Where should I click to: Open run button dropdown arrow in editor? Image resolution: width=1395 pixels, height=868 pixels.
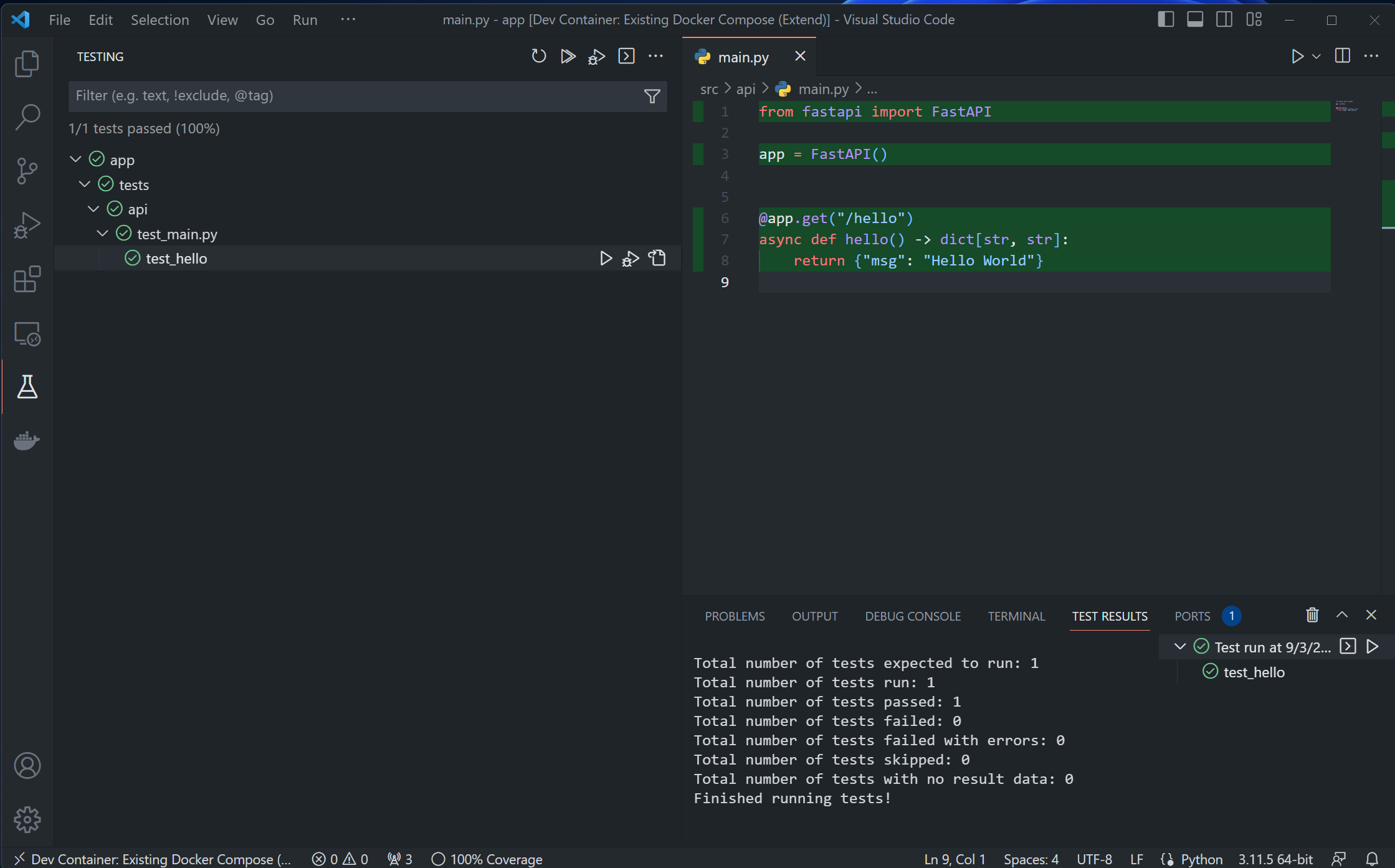coord(1316,57)
